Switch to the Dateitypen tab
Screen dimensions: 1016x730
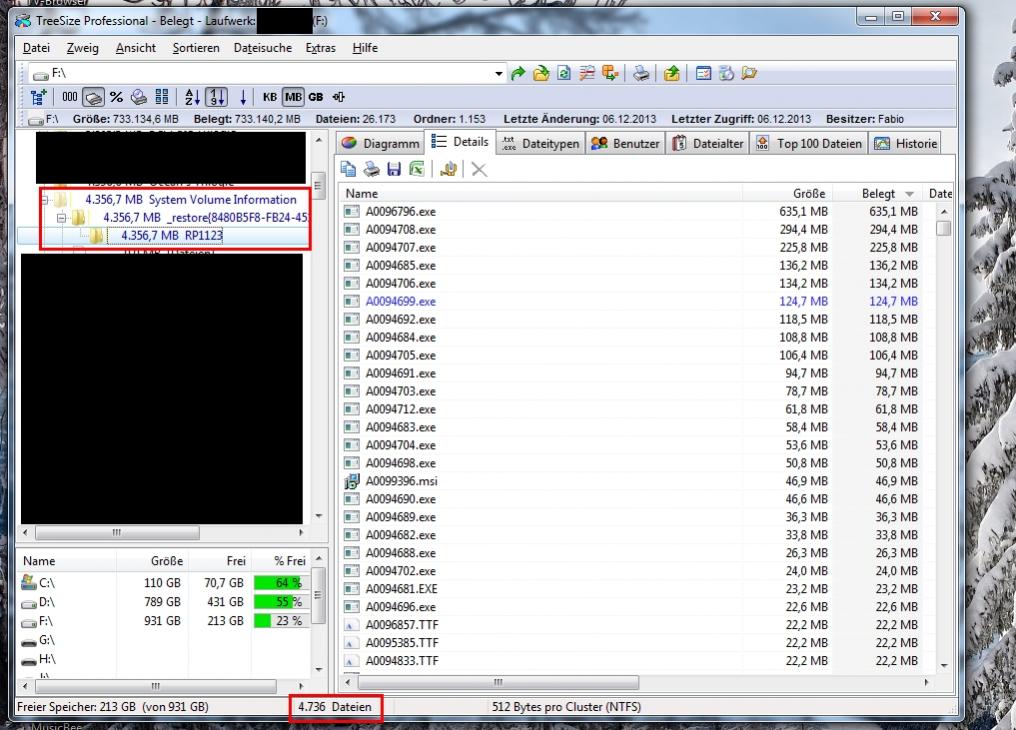(540, 143)
